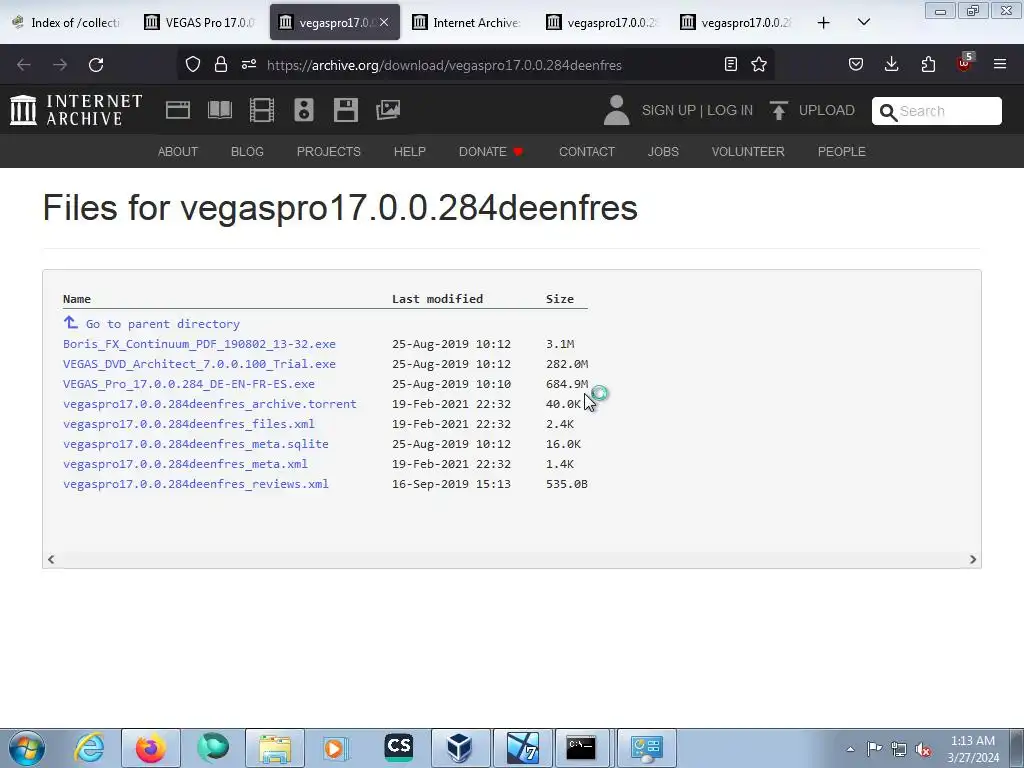The image size is (1024, 768).
Task: Open the JOBS menu item
Action: point(663,152)
